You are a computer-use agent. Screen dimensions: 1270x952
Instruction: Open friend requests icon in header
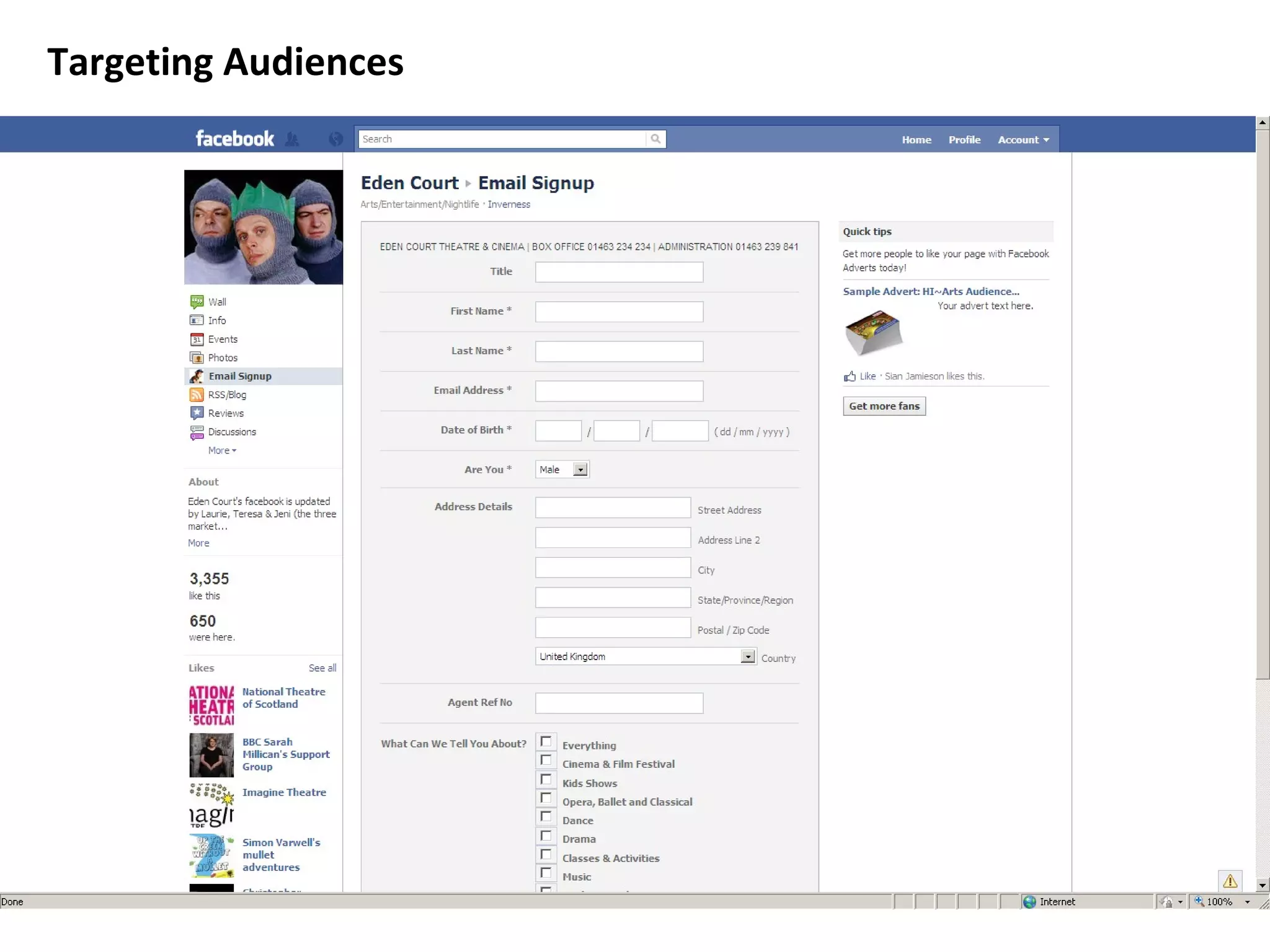(292, 139)
